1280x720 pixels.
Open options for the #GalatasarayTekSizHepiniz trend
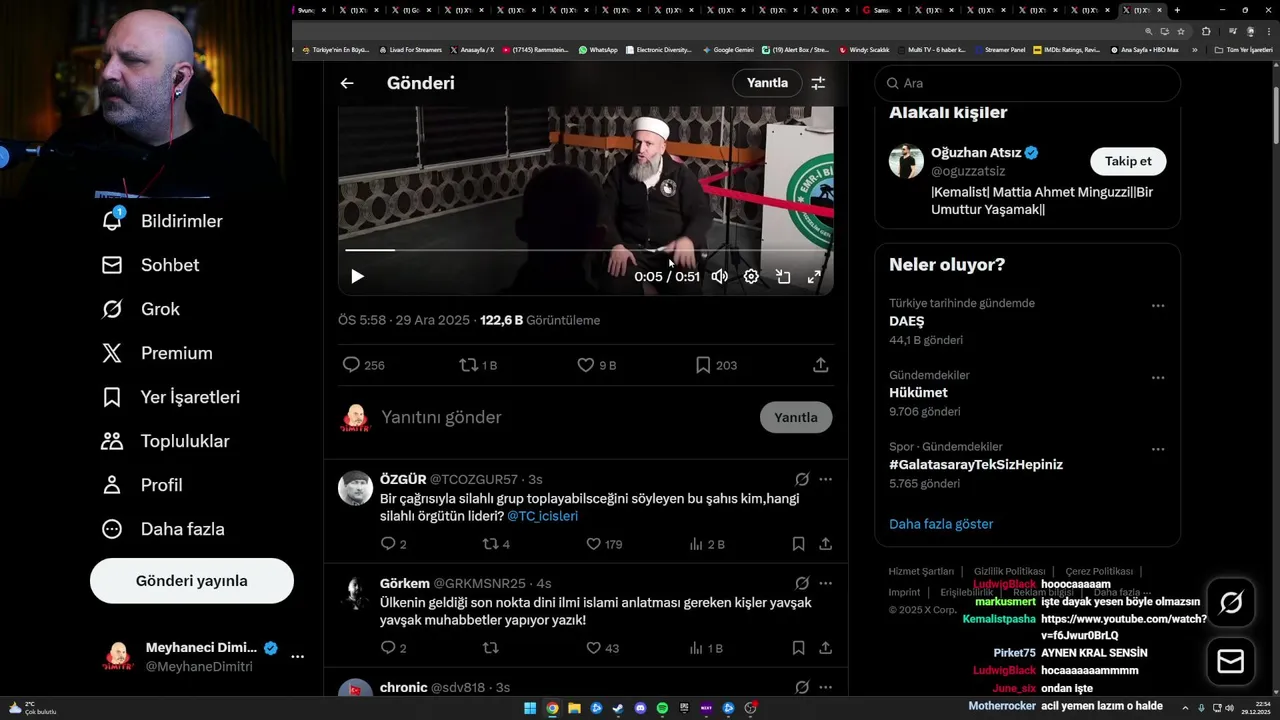[1158, 449]
